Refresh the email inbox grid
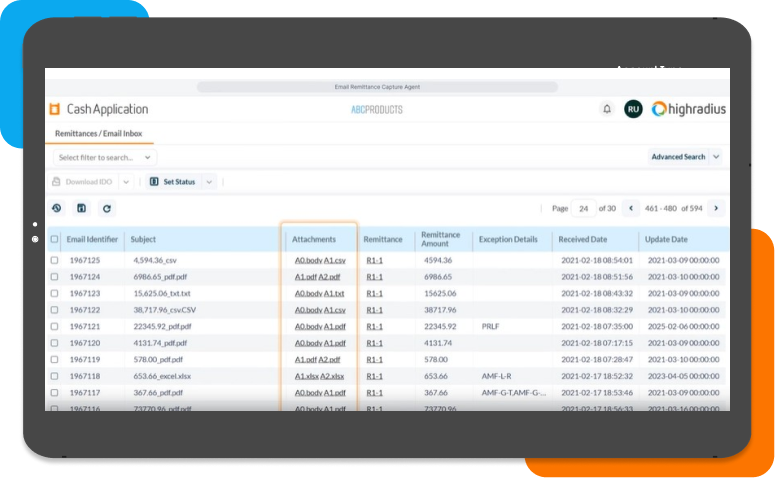This screenshot has height=478, width=775. (107, 209)
